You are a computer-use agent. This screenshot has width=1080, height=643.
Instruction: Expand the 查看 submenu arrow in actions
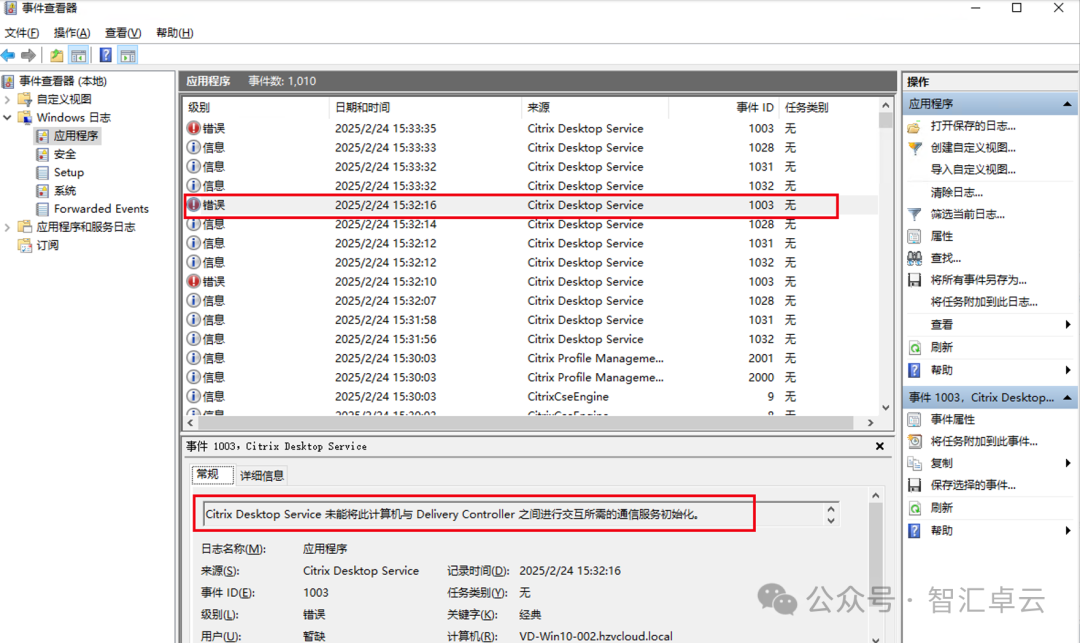click(1068, 324)
